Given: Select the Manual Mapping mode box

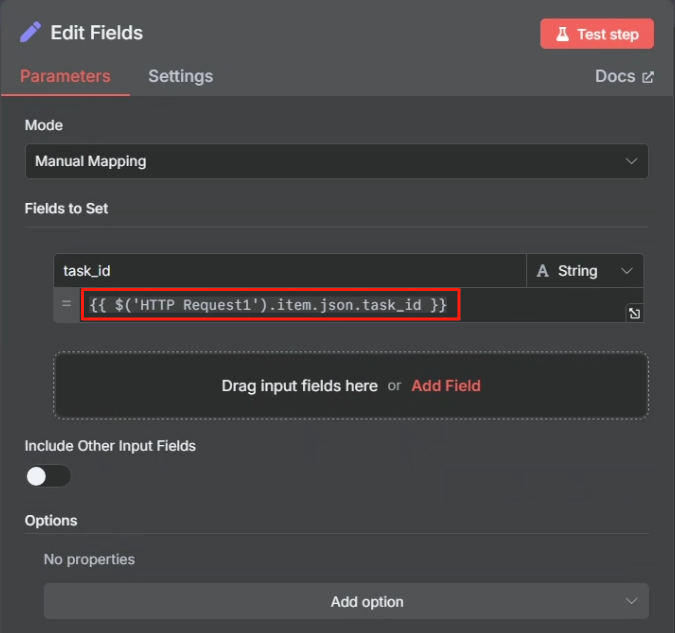Looking at the screenshot, I should tap(337, 161).
